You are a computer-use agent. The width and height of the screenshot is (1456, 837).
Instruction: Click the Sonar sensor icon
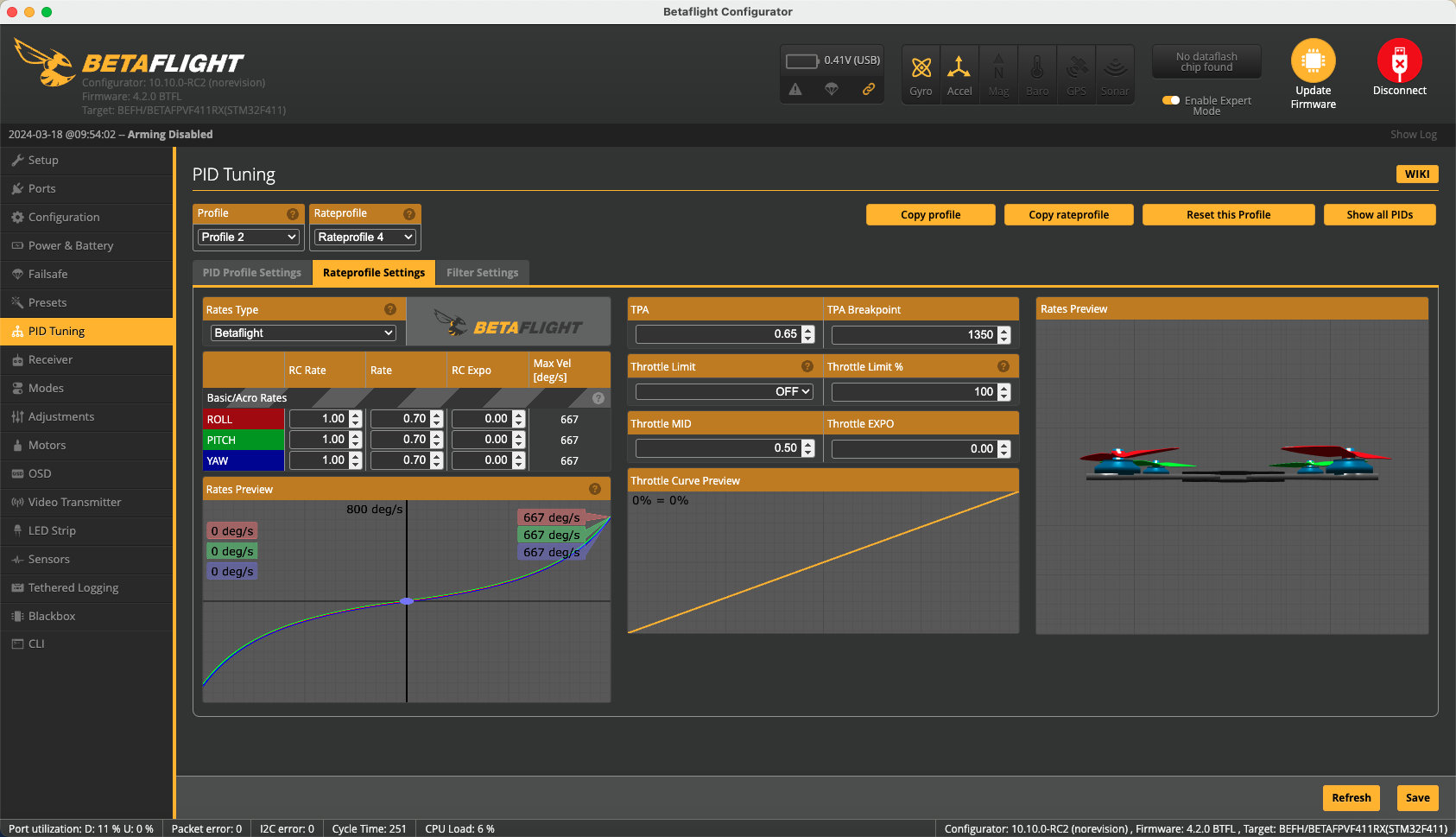(x=1115, y=74)
